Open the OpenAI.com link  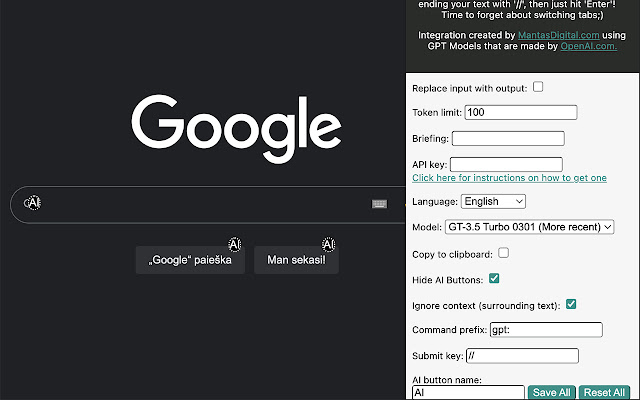(589, 46)
